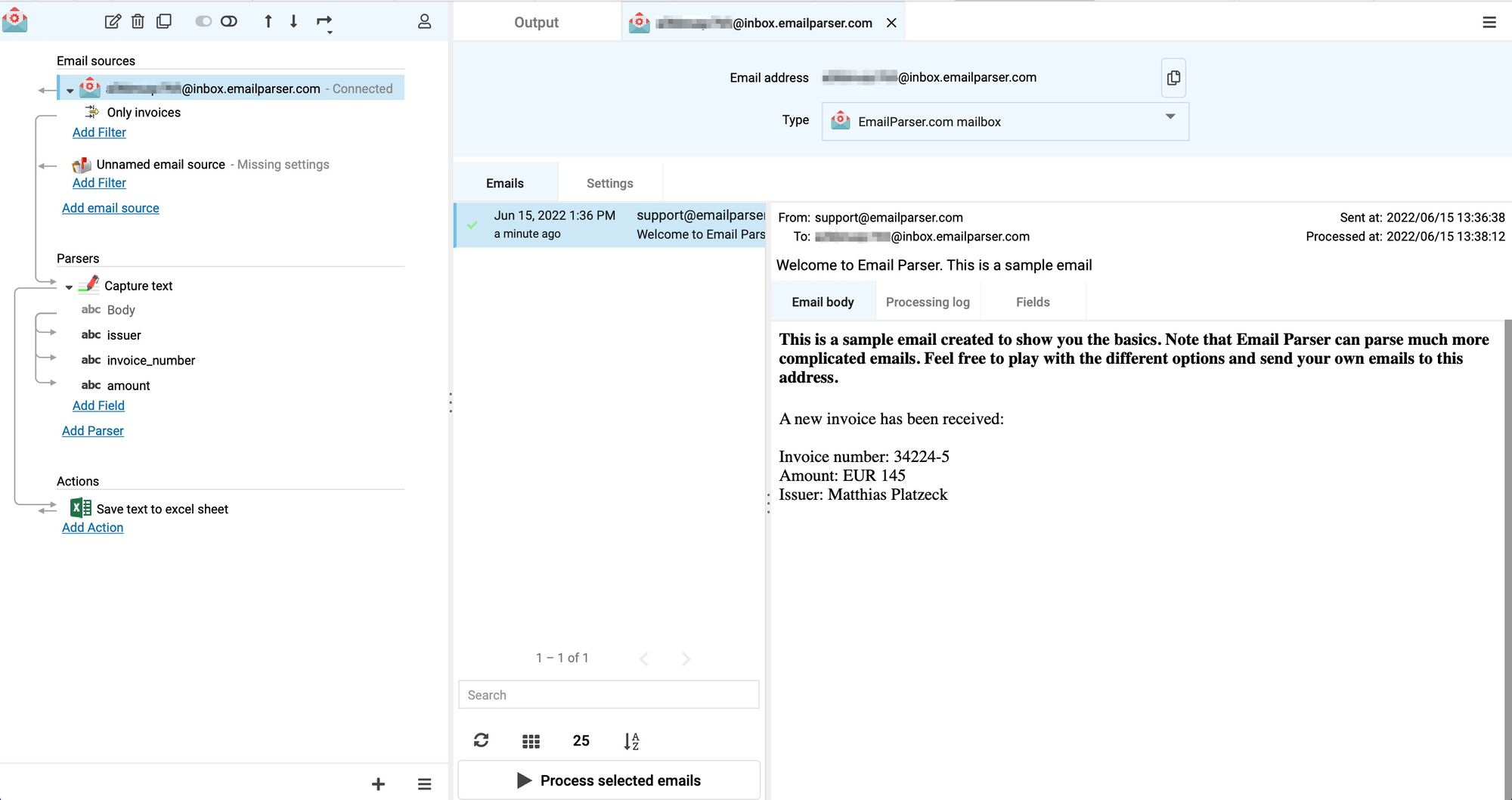Refresh the email list

pos(481,740)
